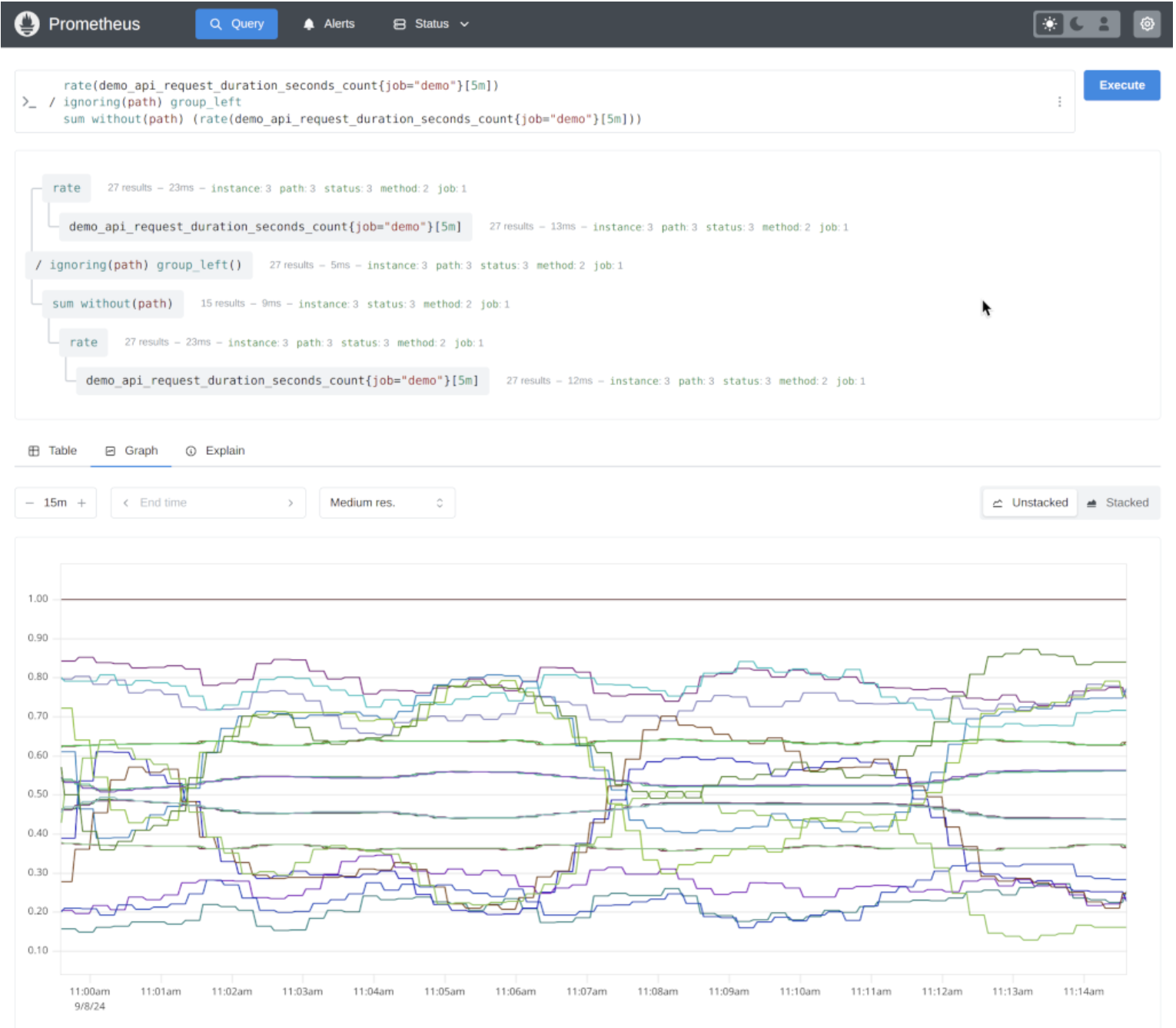Image resolution: width=1176 pixels, height=1028 pixels.
Task: Expand the Status menu
Action: coord(431,24)
